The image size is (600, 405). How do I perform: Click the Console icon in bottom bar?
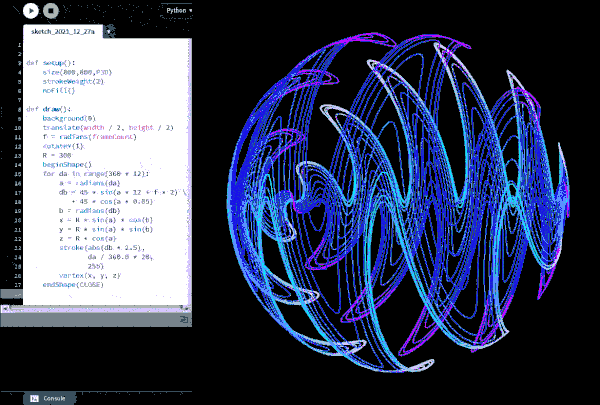[x=34, y=398]
